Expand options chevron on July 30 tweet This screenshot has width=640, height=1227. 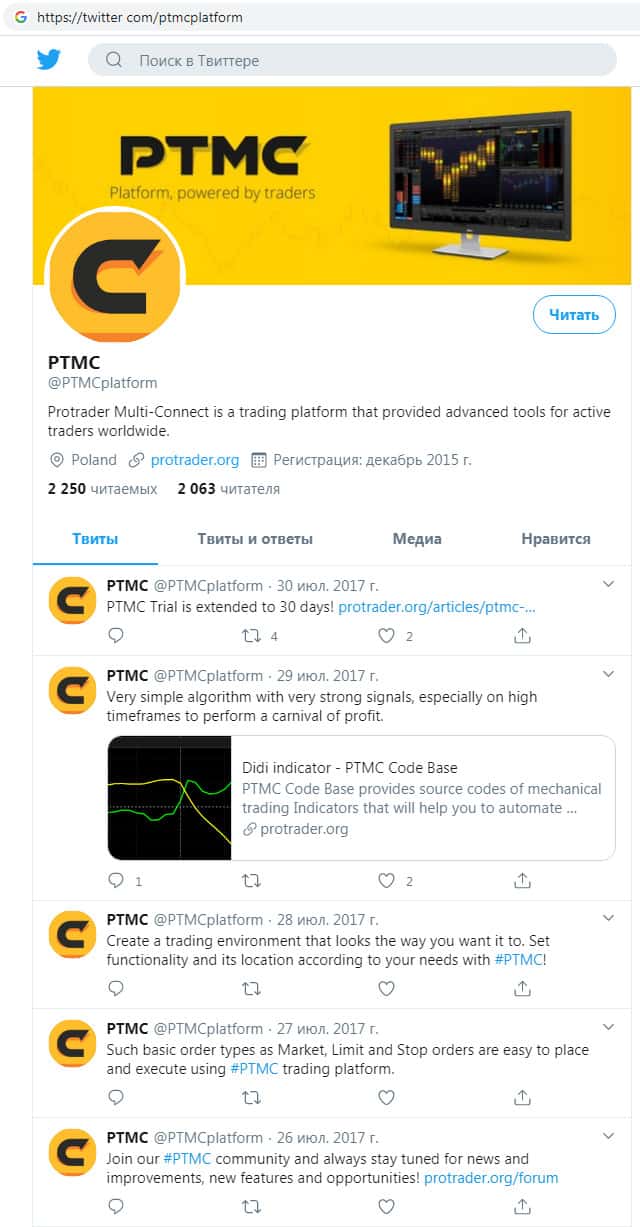(x=608, y=584)
